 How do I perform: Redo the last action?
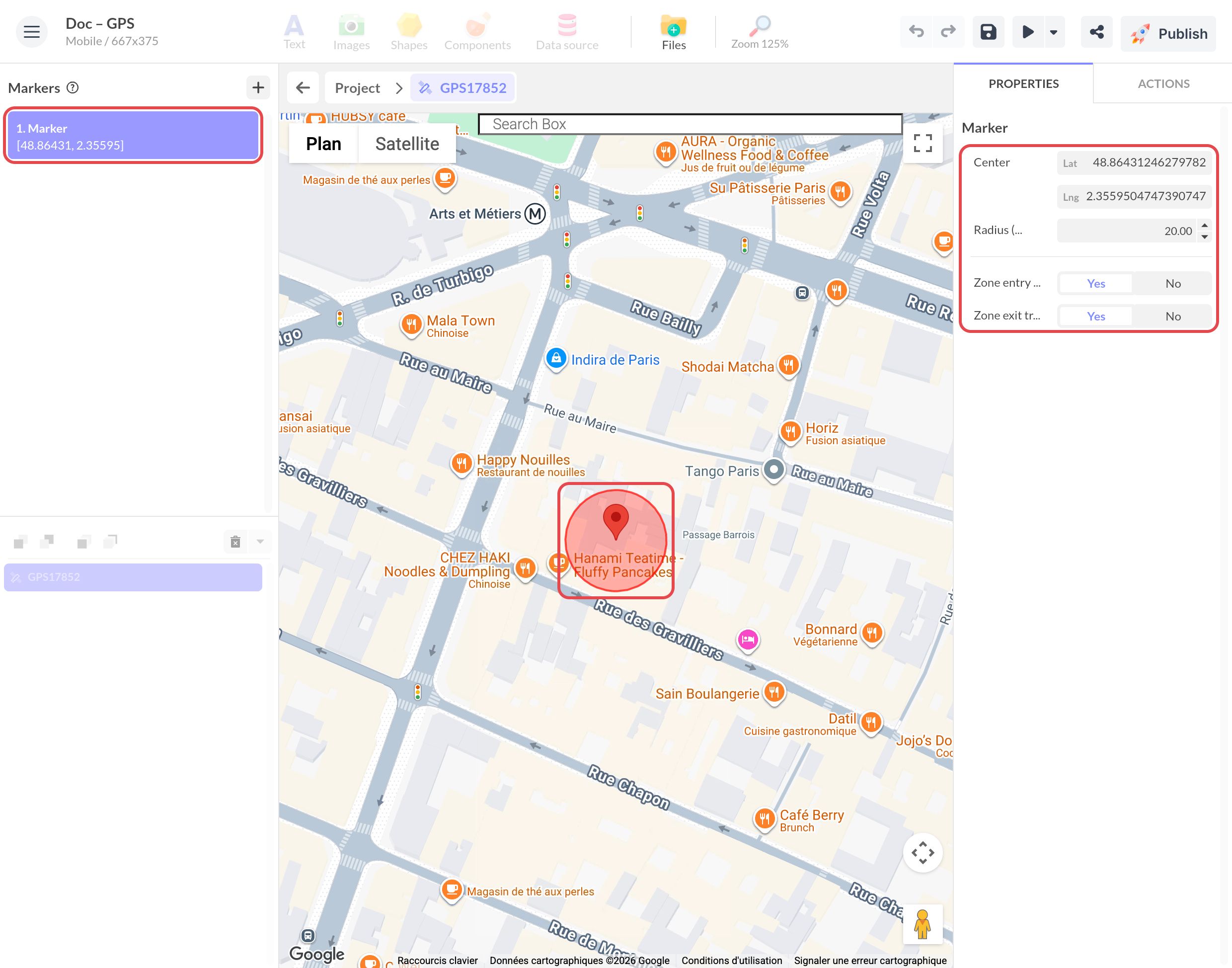[948, 32]
